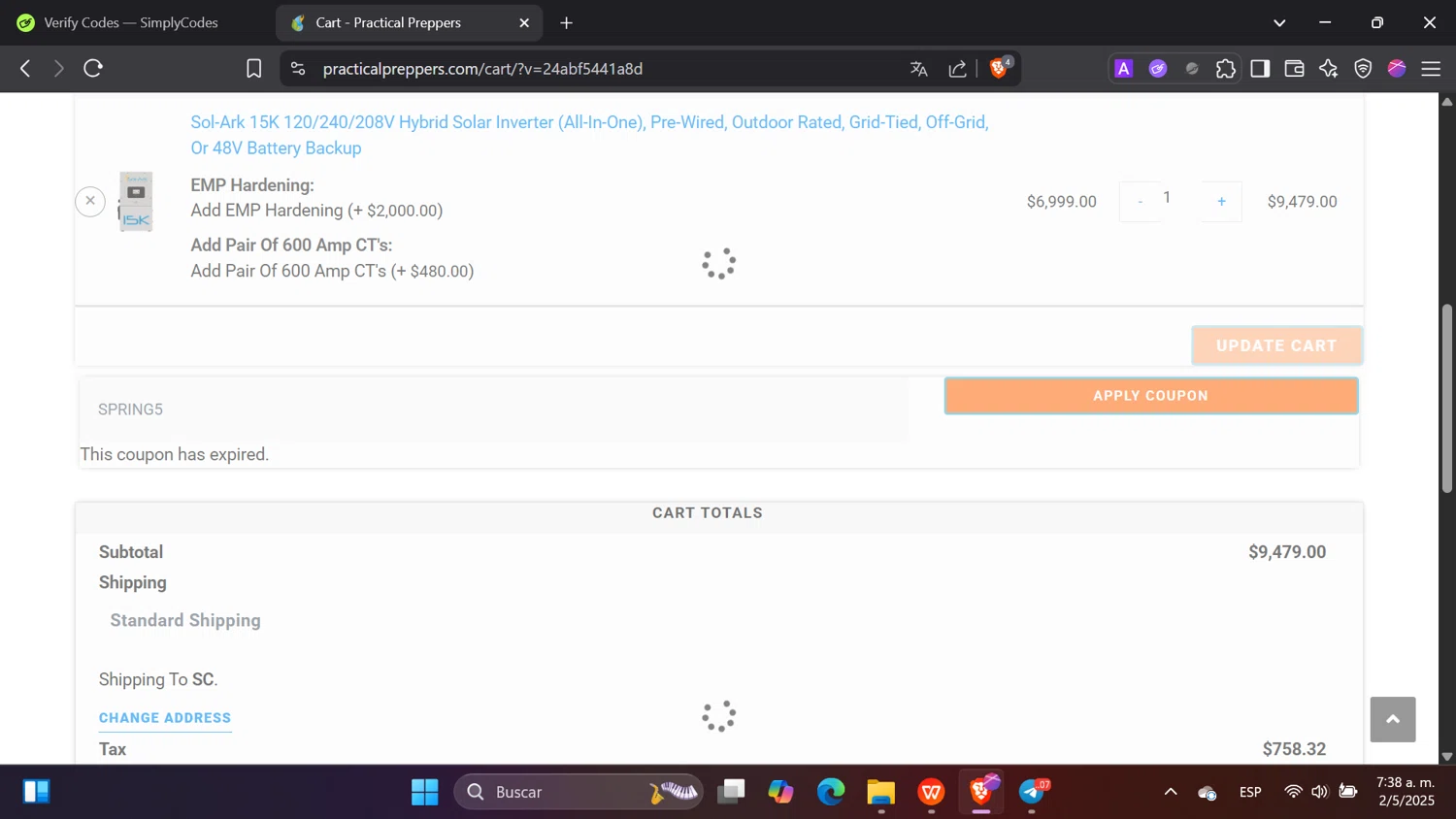Screen dimensions: 1456x819
Task: Open the browser hamburger menu
Action: tap(1431, 68)
